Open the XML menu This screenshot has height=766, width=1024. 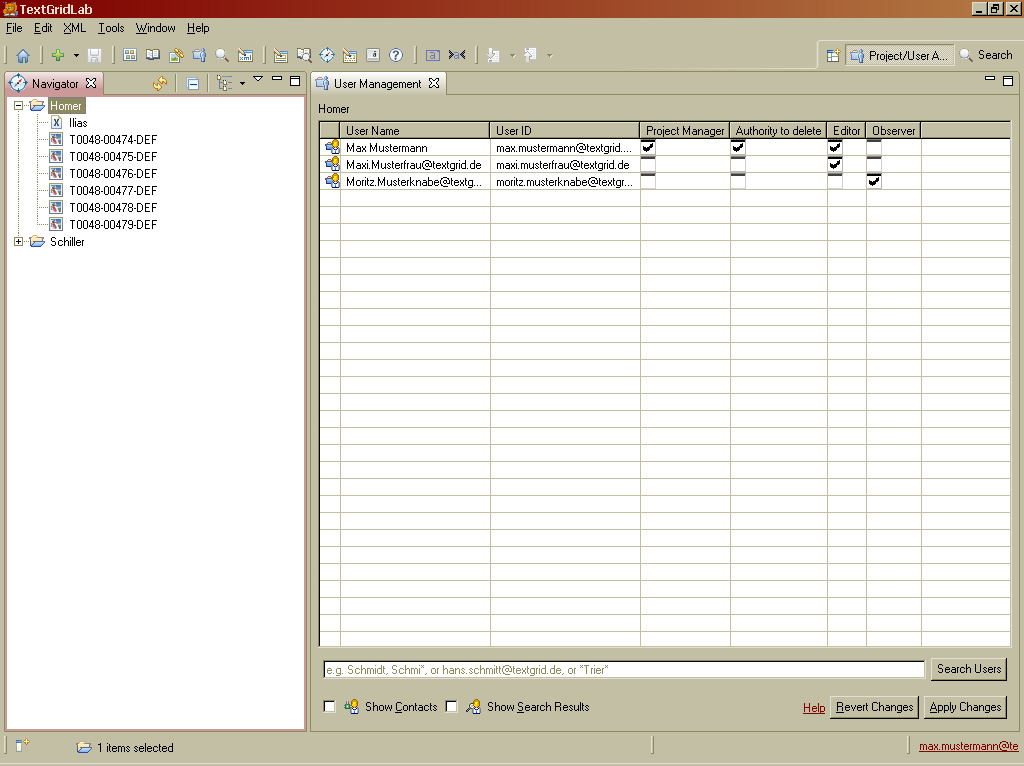pos(74,28)
